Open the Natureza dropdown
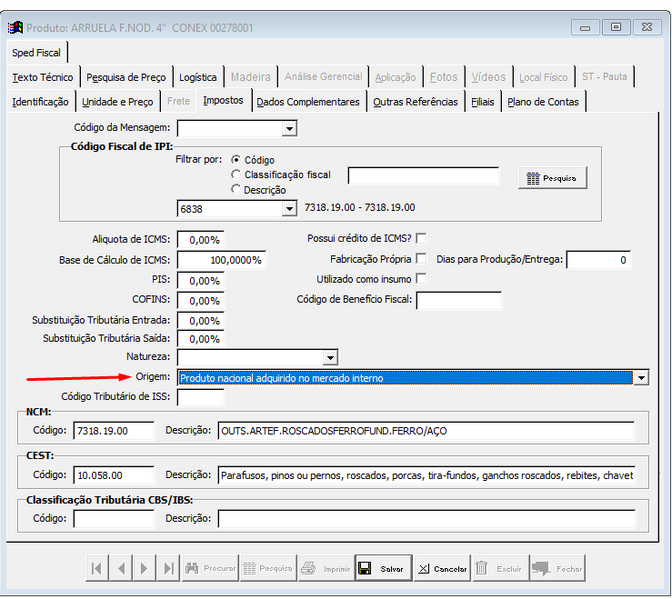Image resolution: width=672 pixels, height=599 pixels. [x=330, y=357]
